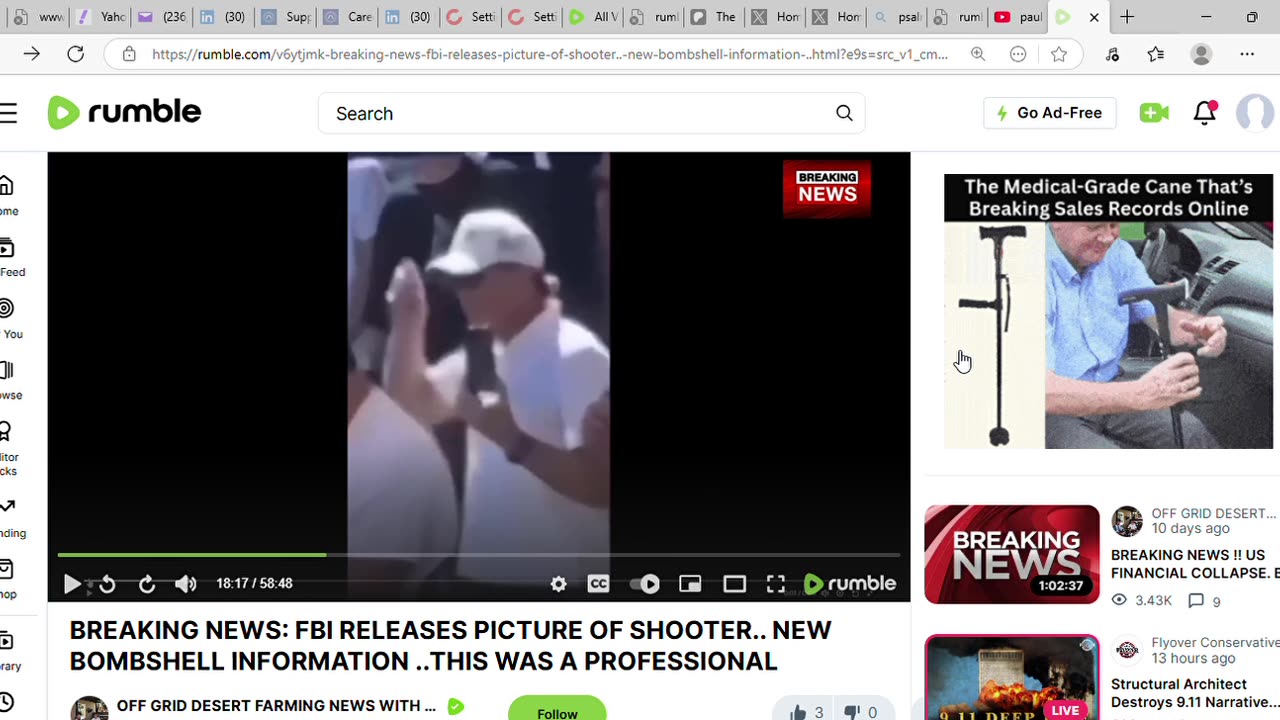Rewind the video with the back arrow

click(x=107, y=584)
